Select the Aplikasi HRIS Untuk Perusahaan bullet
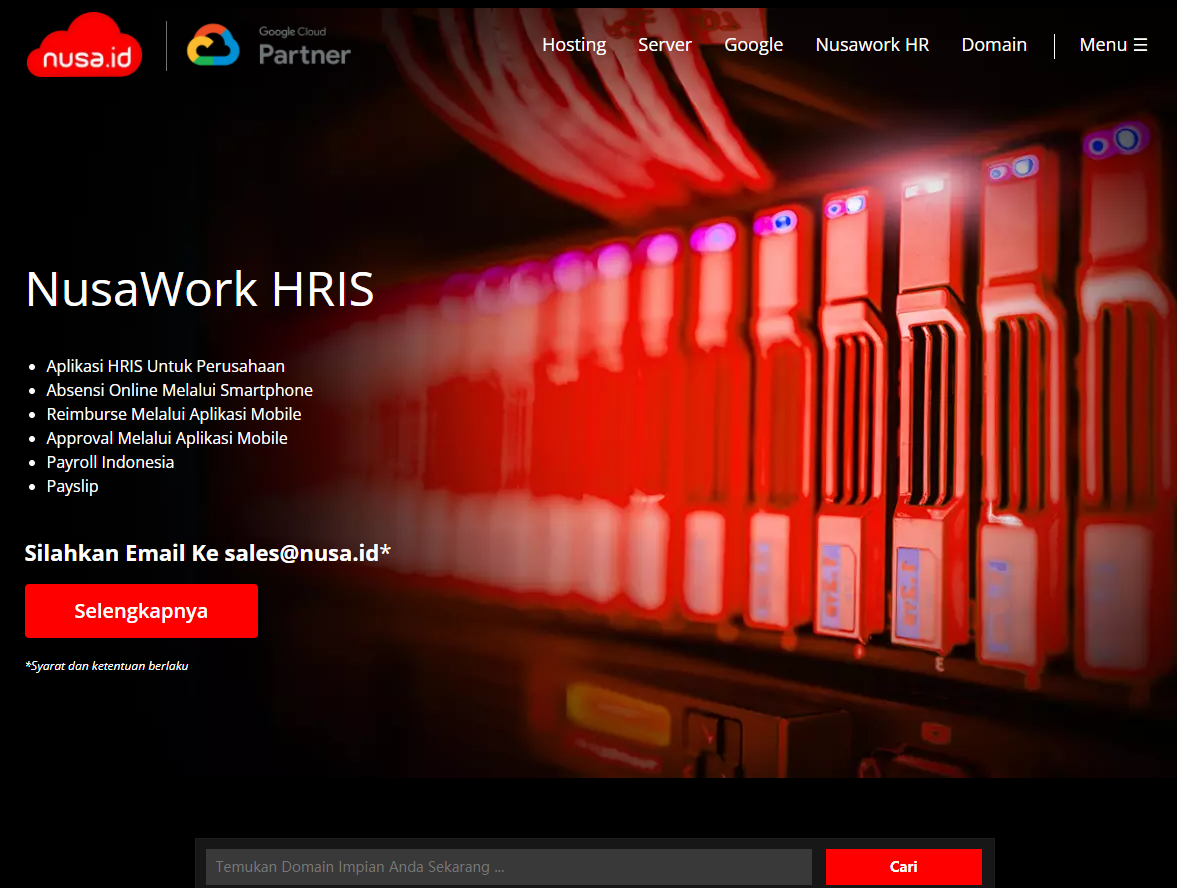The image size is (1177, 888). [x=165, y=366]
